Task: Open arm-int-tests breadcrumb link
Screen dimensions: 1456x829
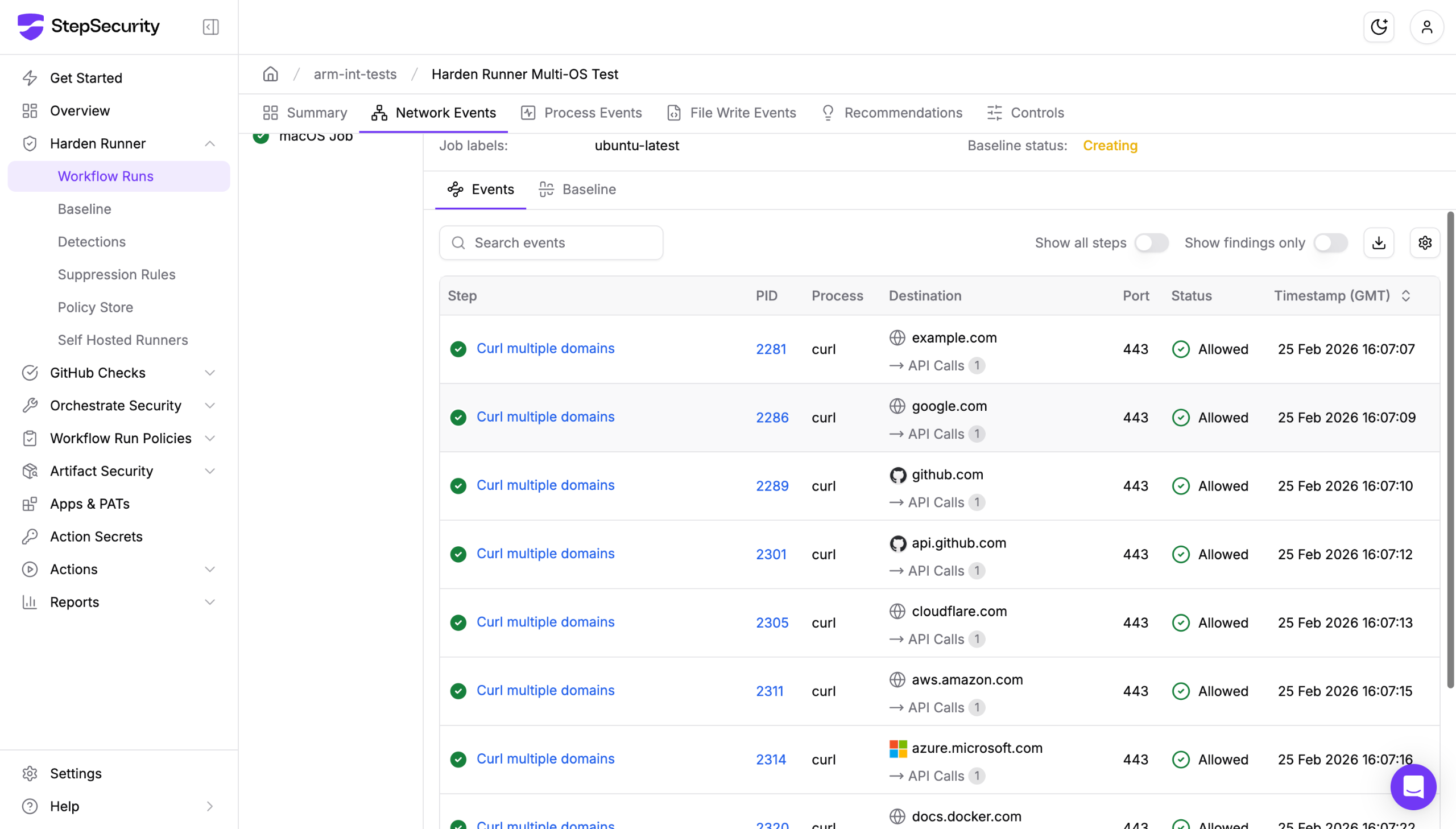Action: pos(355,74)
